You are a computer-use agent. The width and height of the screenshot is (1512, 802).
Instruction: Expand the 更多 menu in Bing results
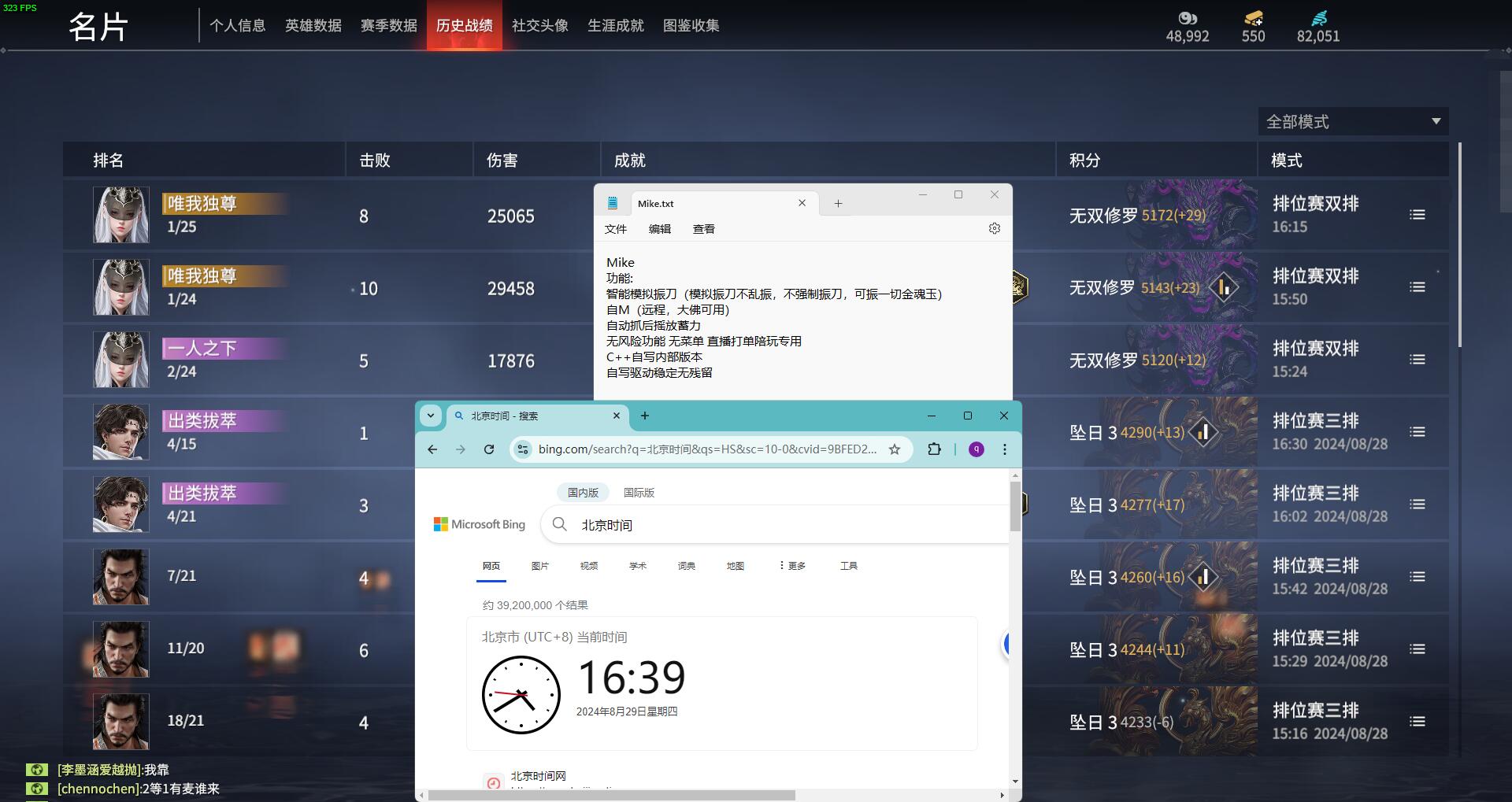pos(792,566)
